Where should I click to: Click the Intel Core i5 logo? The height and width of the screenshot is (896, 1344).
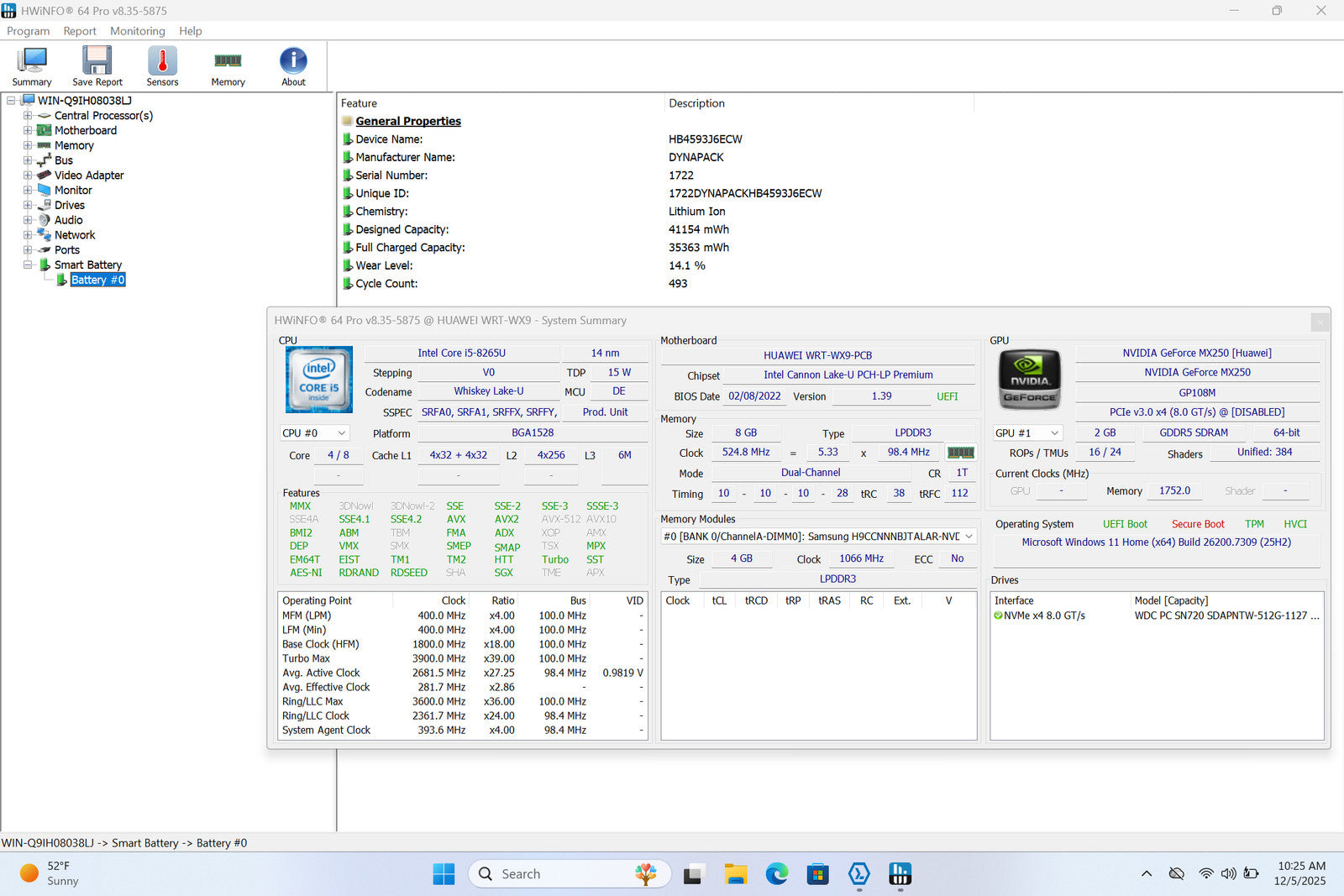[x=319, y=380]
